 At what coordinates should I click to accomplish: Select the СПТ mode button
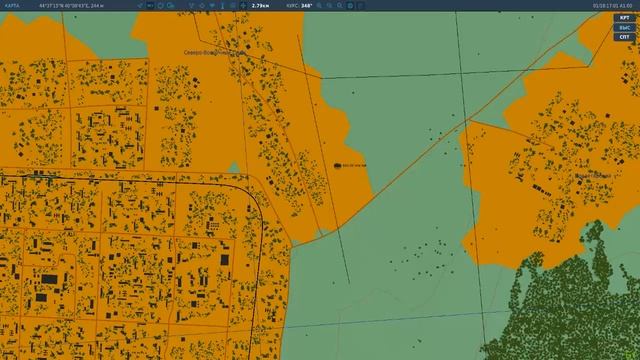624,37
